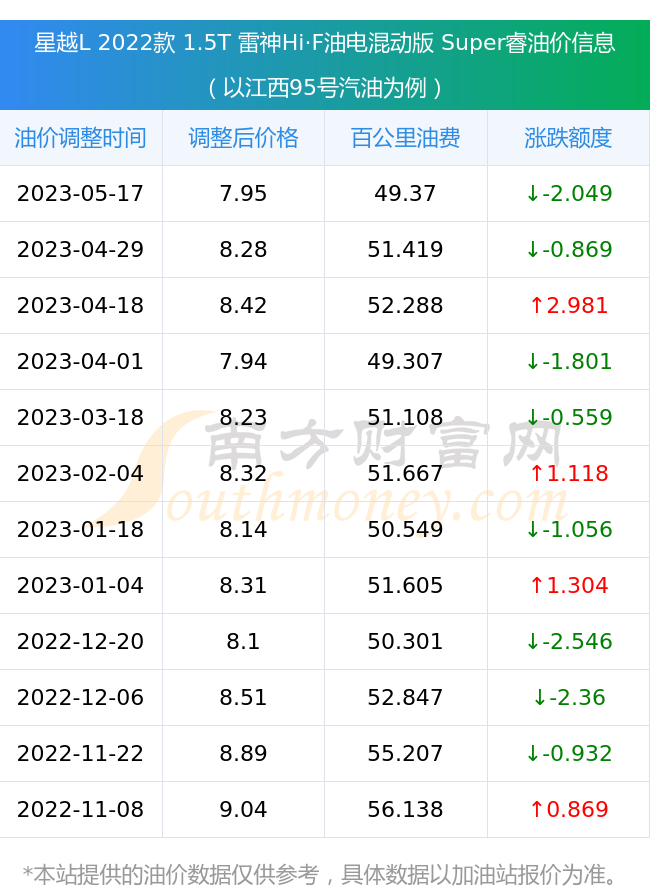This screenshot has width=650, height=891.
Task: Click the red change value ↑1.118
Action: [569, 473]
